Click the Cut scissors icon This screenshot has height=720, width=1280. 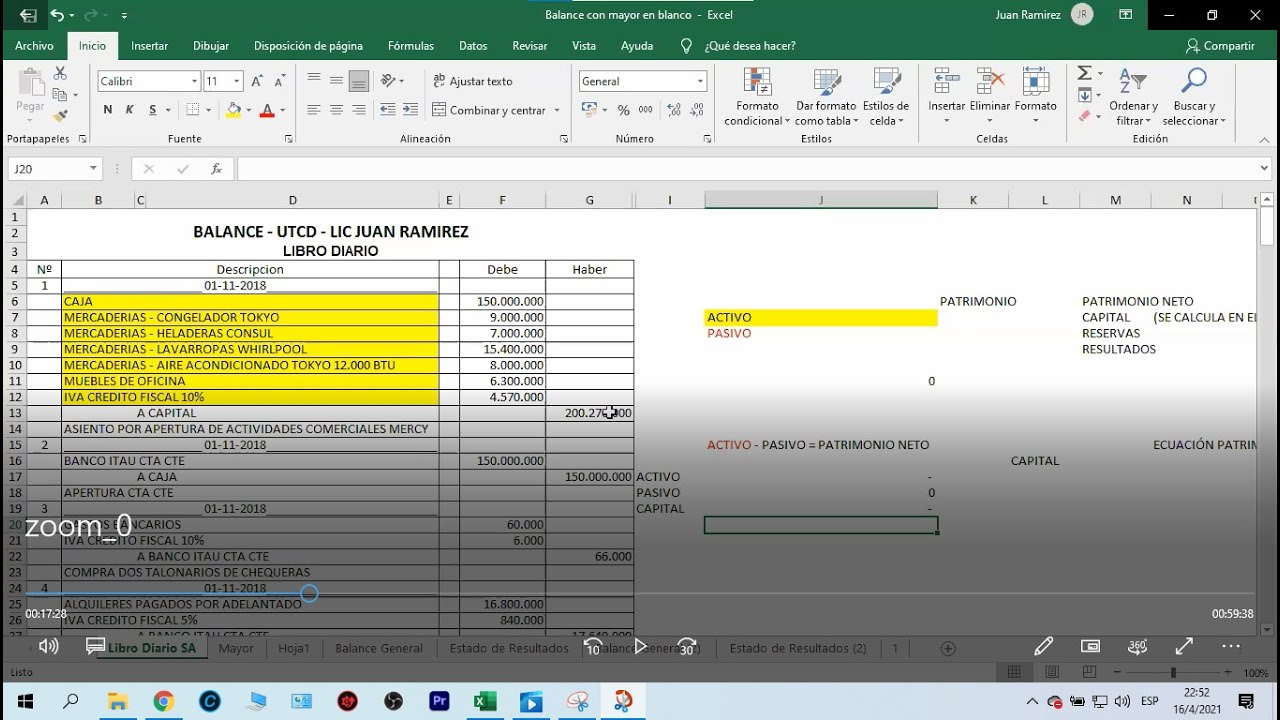(x=60, y=74)
